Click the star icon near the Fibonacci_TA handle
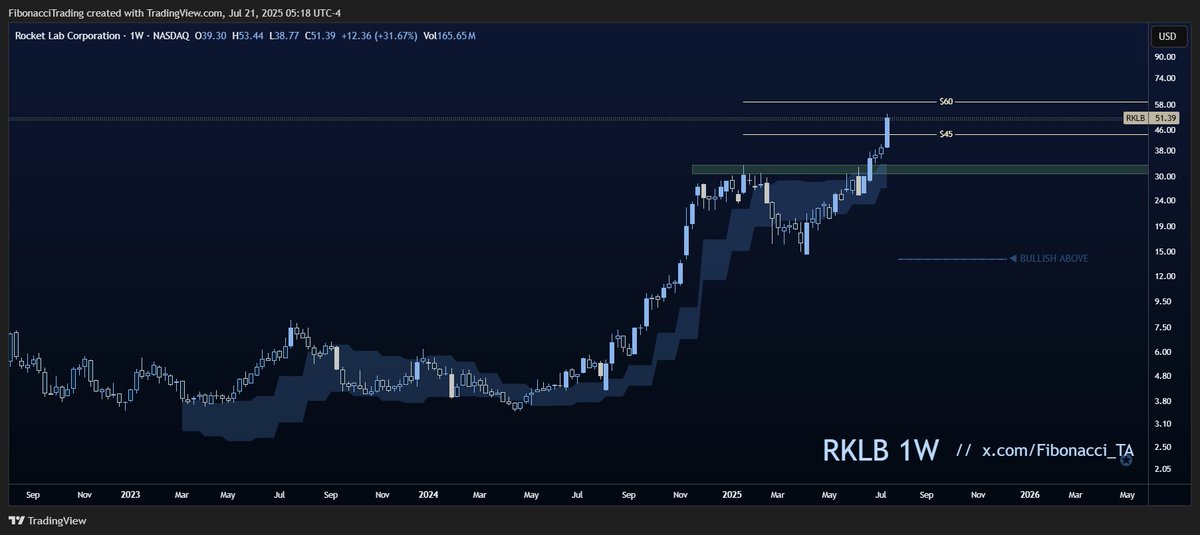This screenshot has width=1200, height=535. click(1127, 462)
